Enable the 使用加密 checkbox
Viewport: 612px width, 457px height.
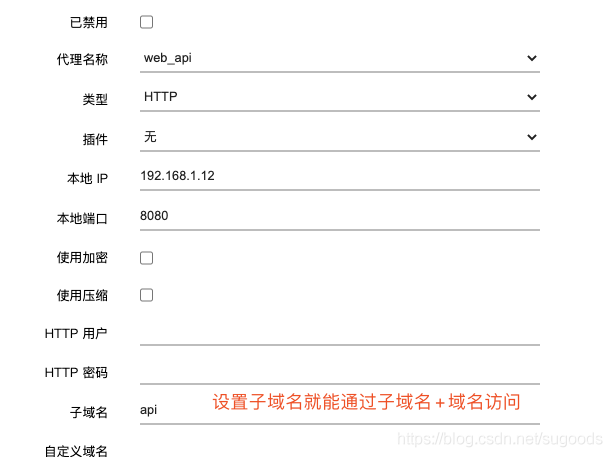147,258
